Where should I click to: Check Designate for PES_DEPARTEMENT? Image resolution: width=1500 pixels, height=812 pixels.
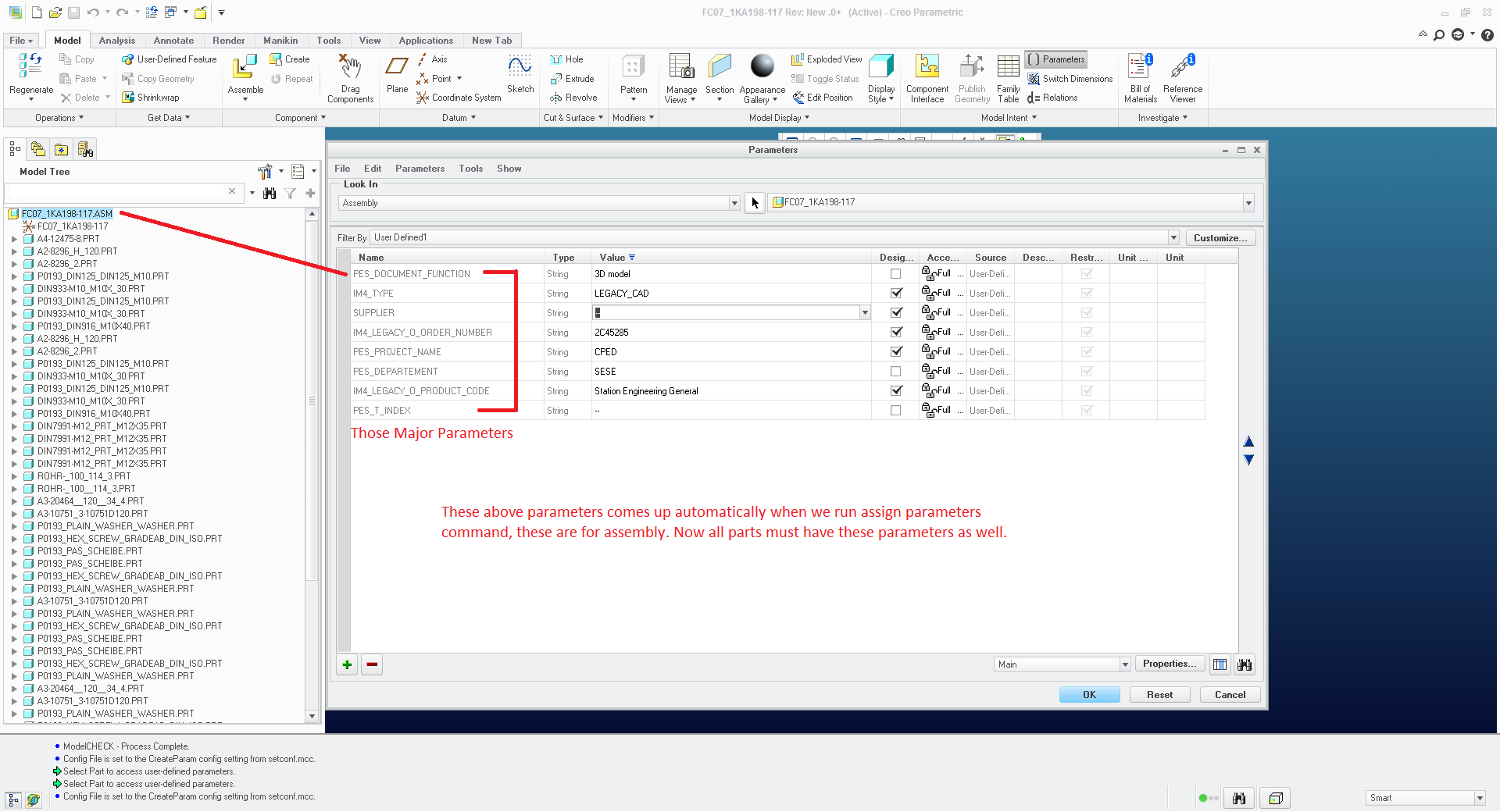click(x=895, y=372)
